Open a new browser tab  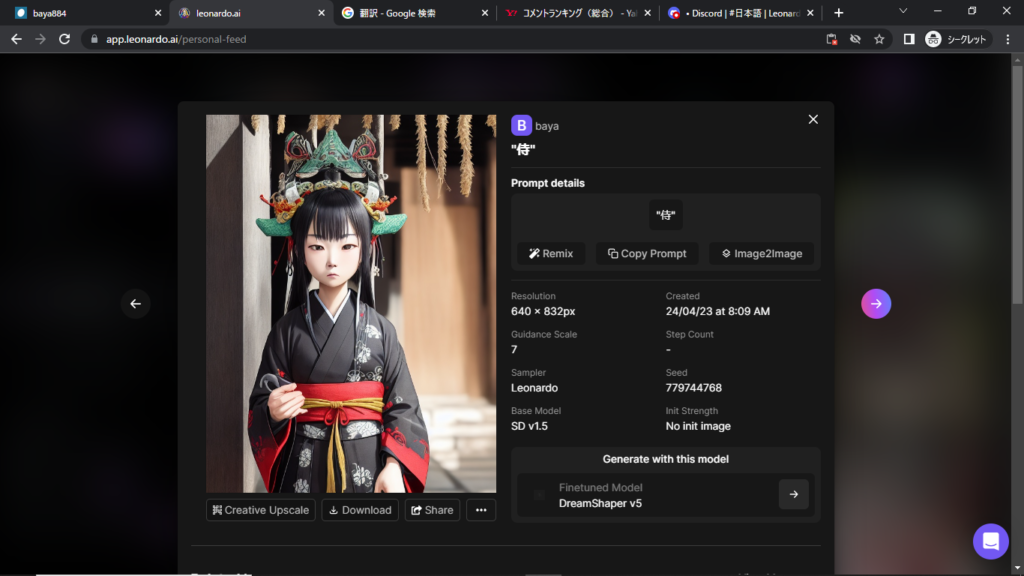click(838, 13)
